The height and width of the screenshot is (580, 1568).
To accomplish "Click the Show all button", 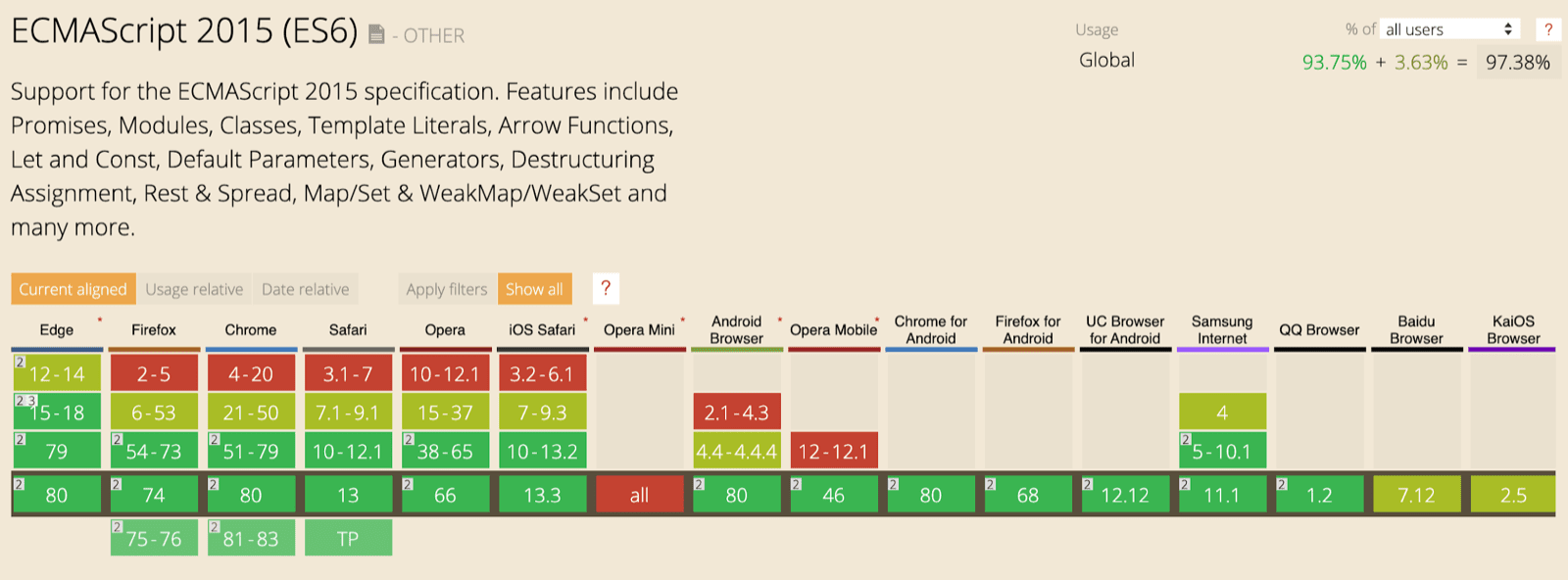I will click(x=535, y=289).
